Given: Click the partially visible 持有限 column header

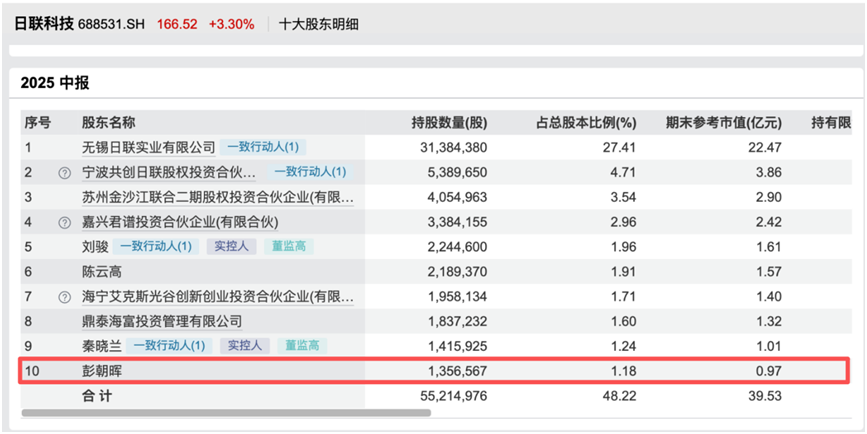Looking at the screenshot, I should (831, 123).
